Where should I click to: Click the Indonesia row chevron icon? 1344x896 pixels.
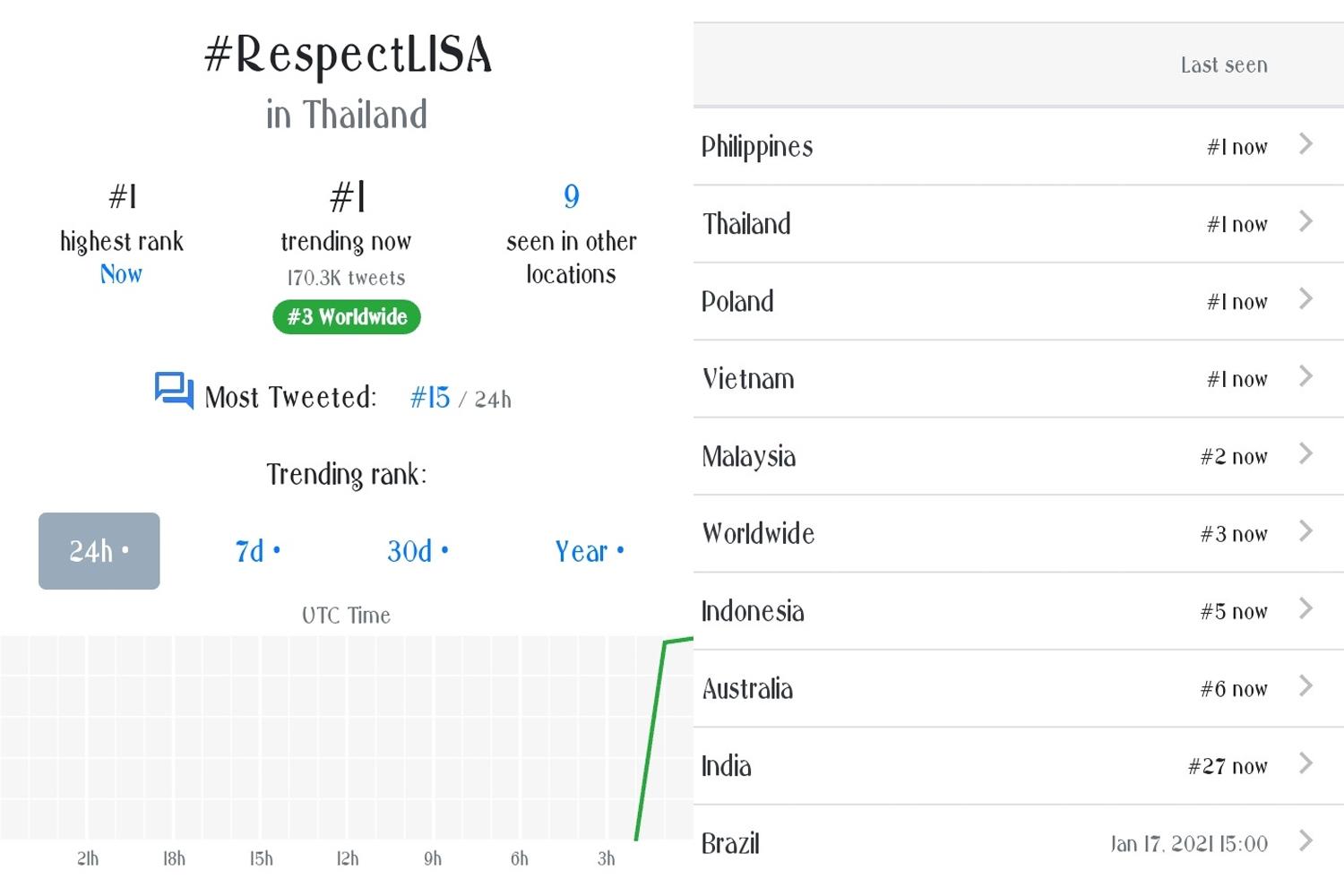pos(1305,609)
